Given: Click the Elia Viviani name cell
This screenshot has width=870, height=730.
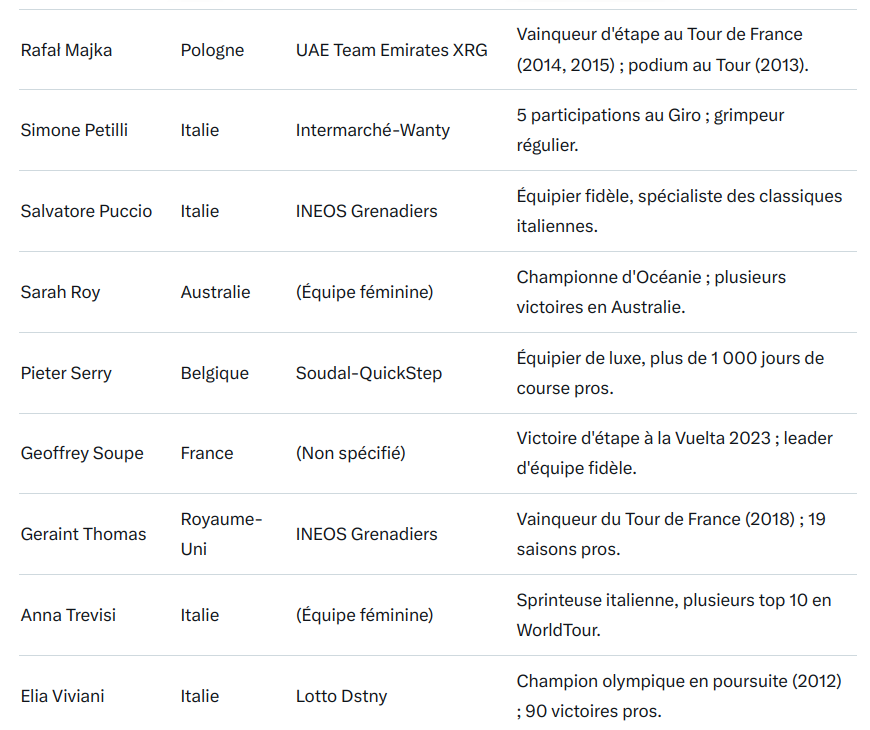Looking at the screenshot, I should point(62,696).
